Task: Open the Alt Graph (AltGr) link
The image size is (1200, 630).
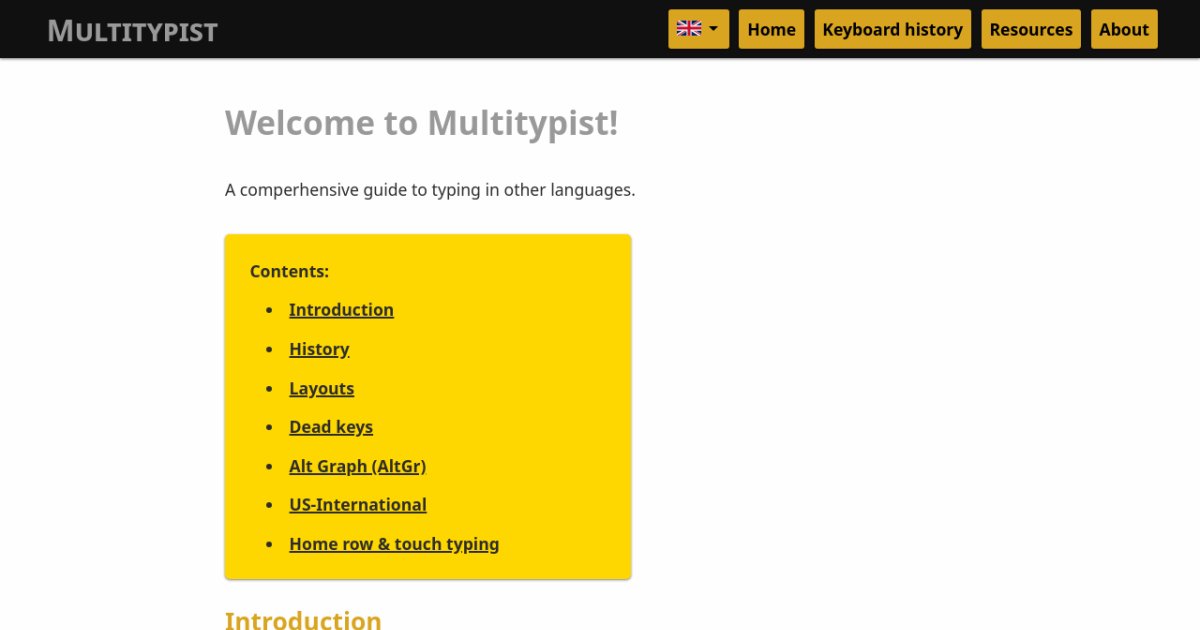Action: point(357,466)
